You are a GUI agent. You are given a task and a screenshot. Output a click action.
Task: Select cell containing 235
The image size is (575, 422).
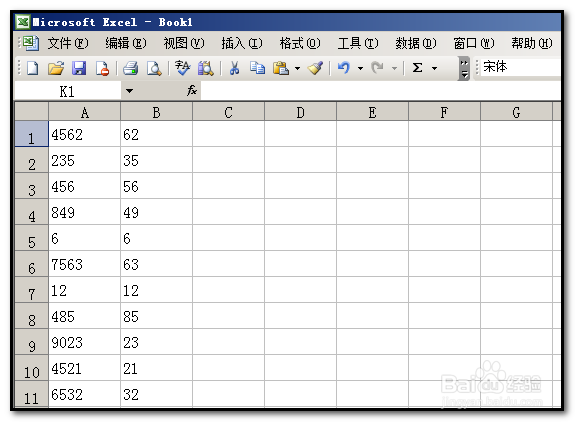coord(84,160)
